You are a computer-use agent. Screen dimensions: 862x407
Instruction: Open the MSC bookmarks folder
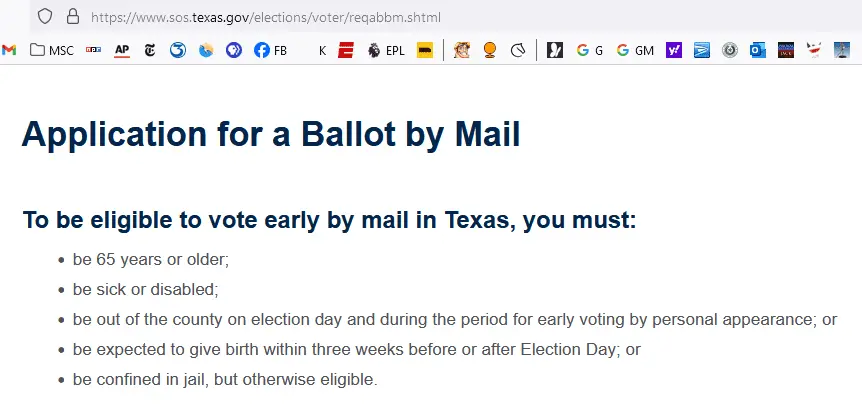coord(52,49)
